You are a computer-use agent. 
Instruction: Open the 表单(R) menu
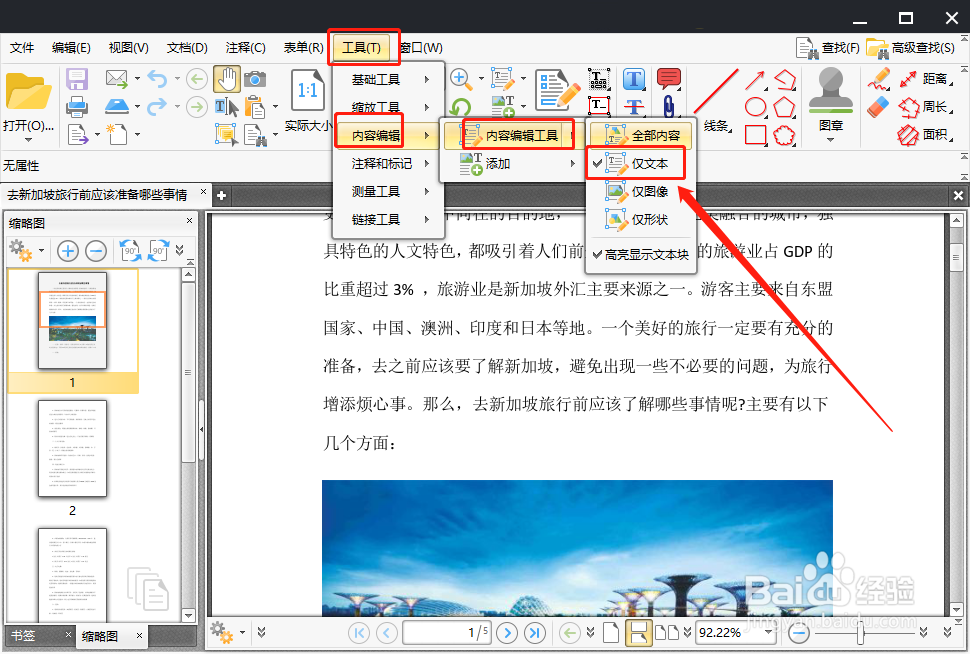pyautogui.click(x=303, y=48)
